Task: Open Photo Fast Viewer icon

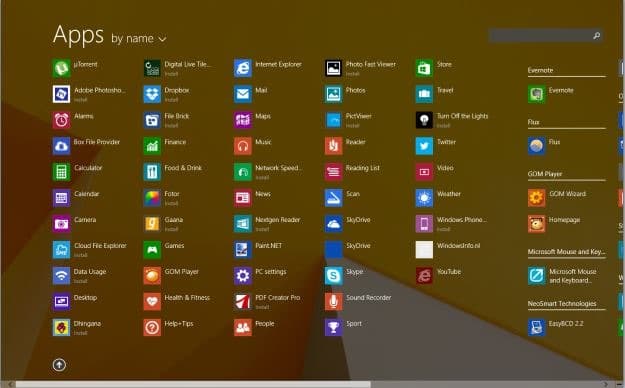Action: click(x=334, y=68)
